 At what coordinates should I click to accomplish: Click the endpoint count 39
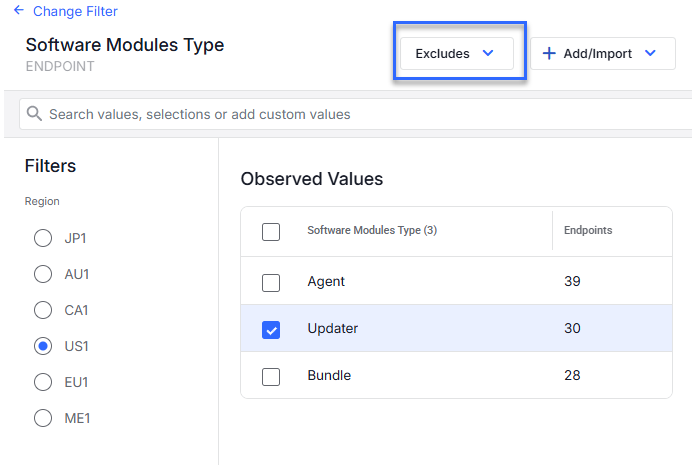(572, 281)
